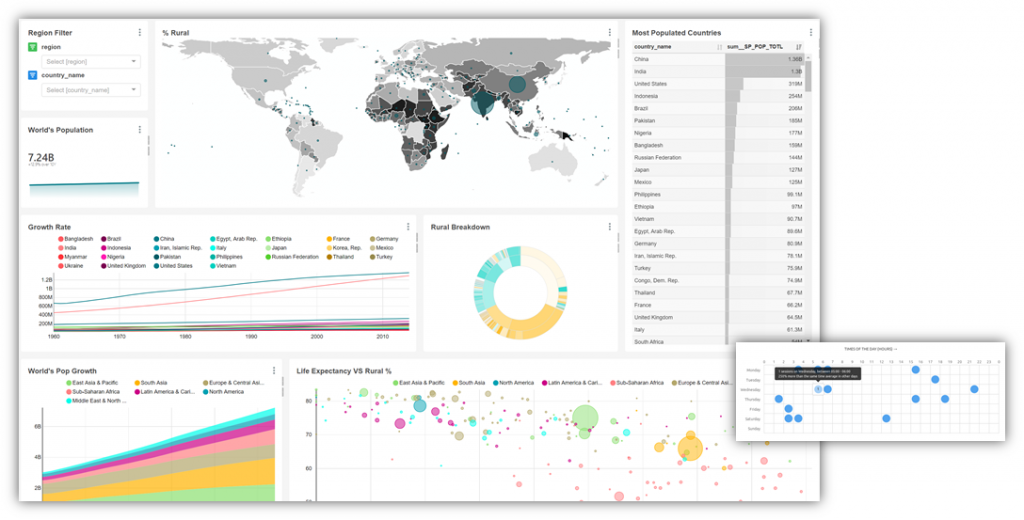Open the Rural Breakdown chart kebab menu

click(609, 227)
